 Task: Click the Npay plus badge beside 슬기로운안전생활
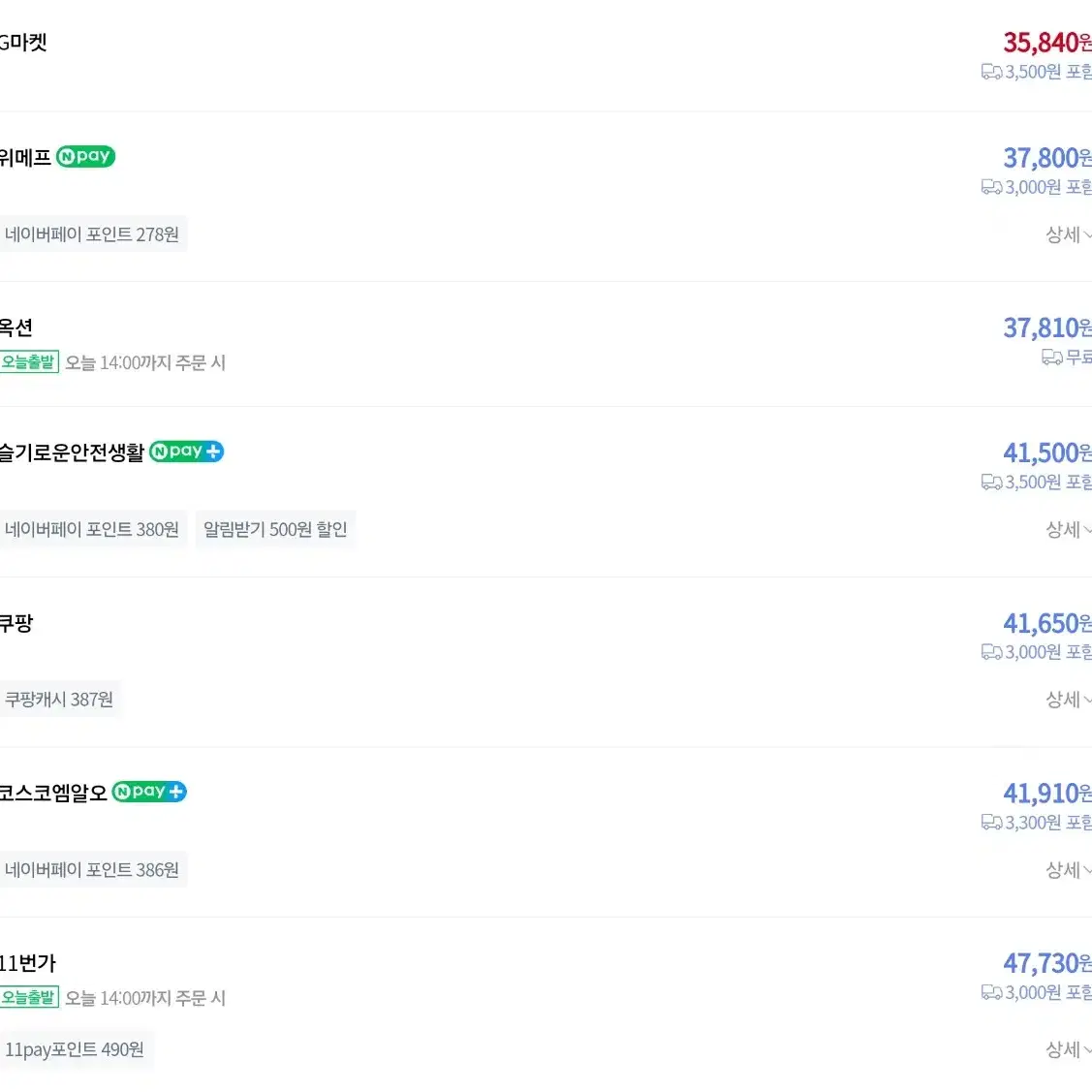[x=187, y=452]
